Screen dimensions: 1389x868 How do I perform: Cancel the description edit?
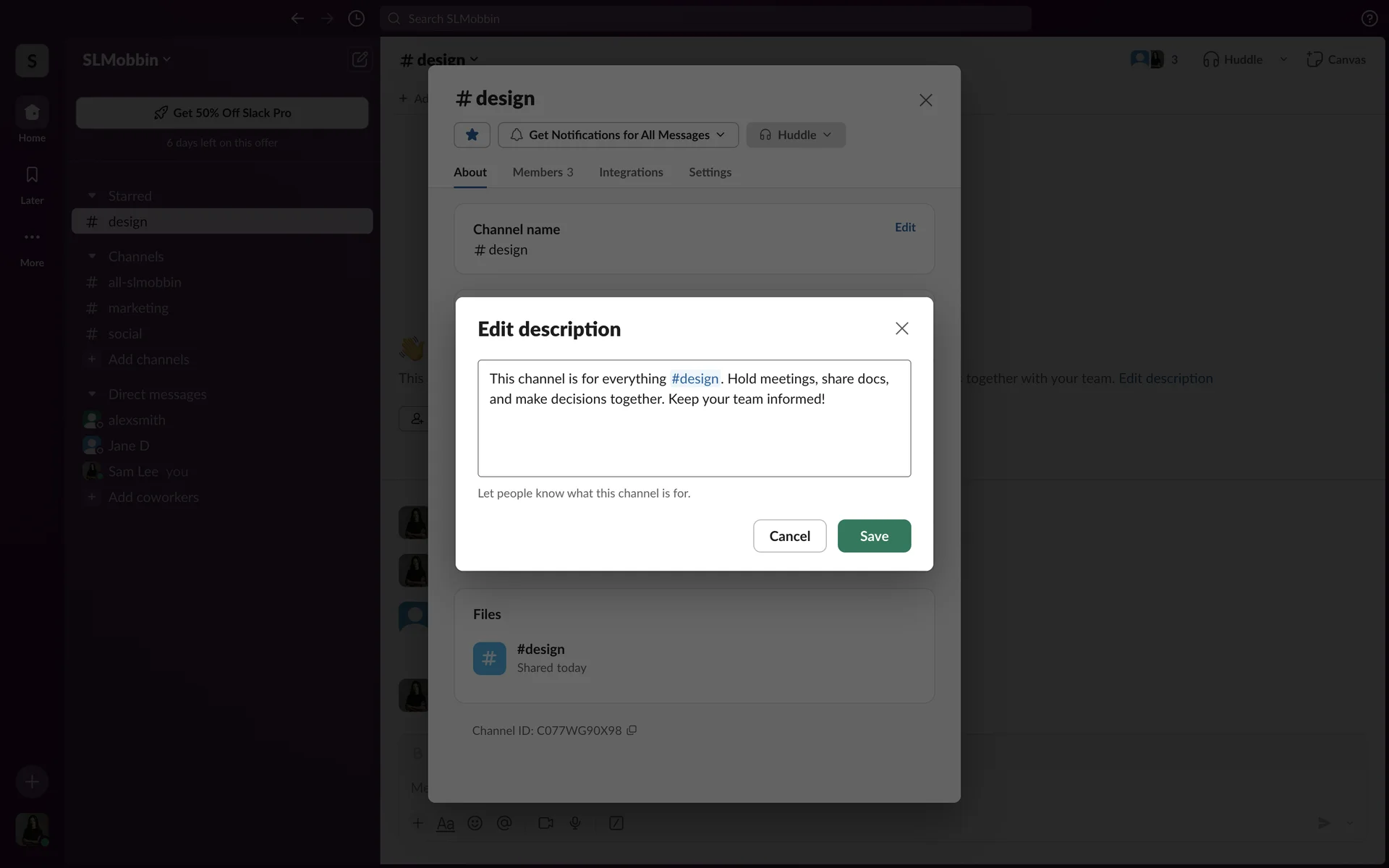pos(789,536)
